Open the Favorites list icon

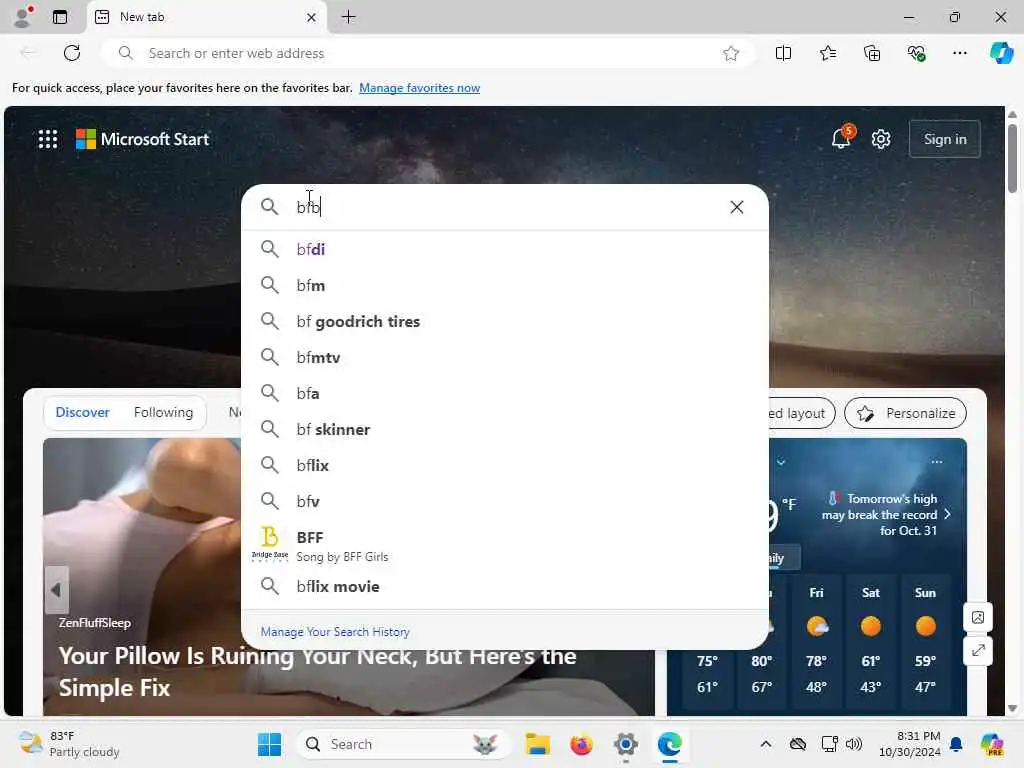click(x=827, y=54)
